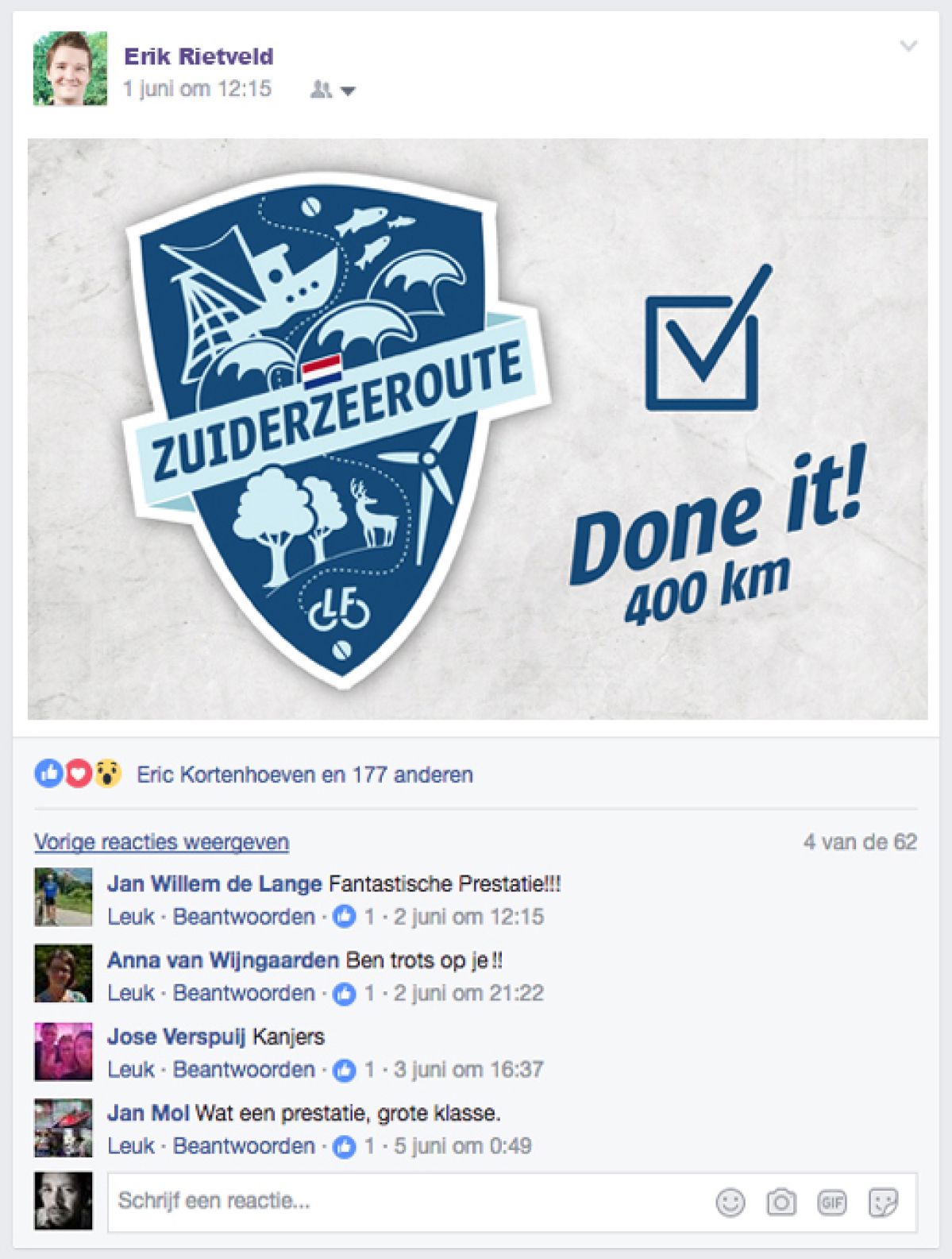The width and height of the screenshot is (952, 1259).
Task: Toggle Leuk on Jan Willem de Lange's comment
Action: 131,917
